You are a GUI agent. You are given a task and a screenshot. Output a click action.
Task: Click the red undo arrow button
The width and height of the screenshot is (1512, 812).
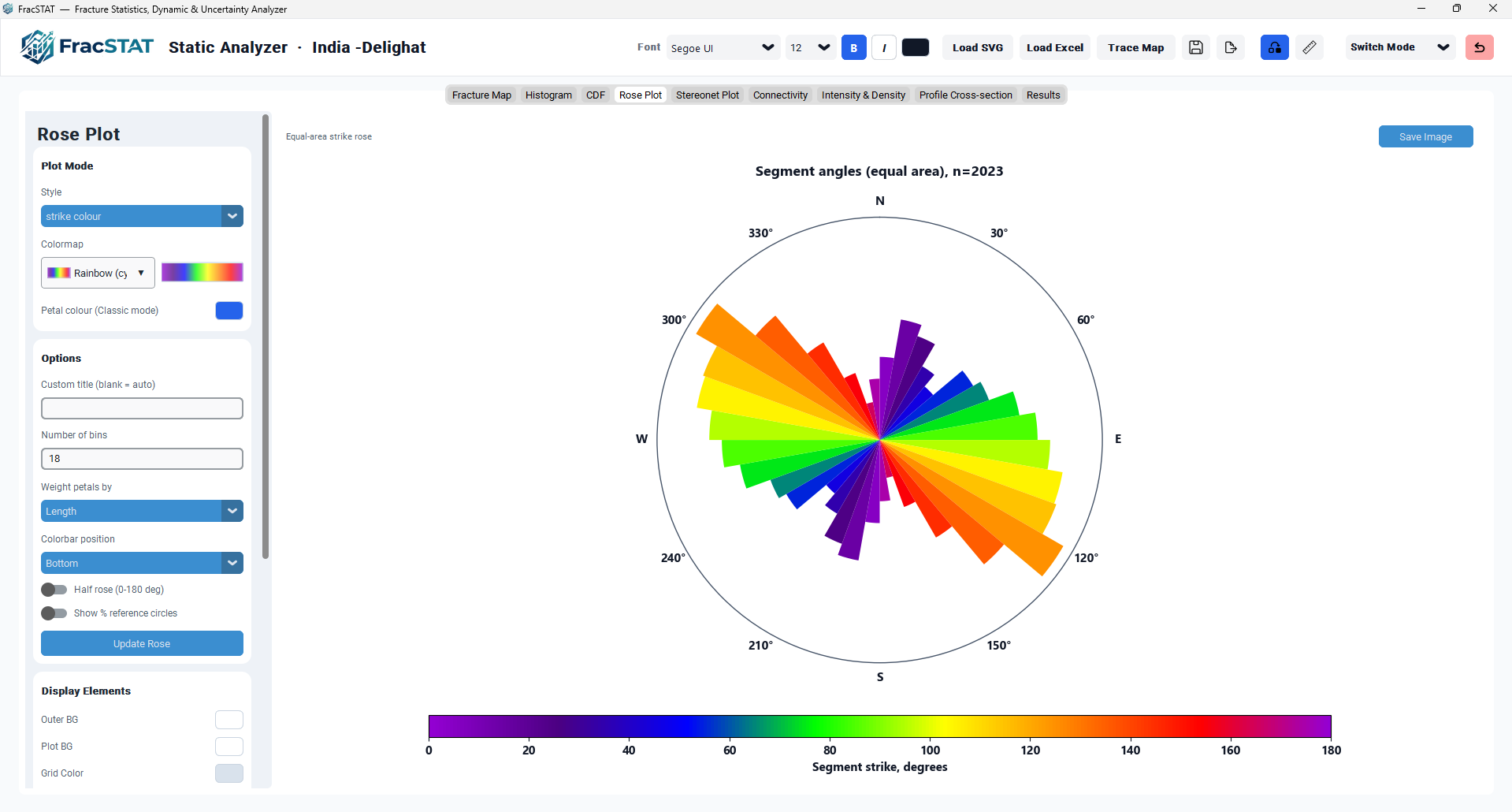pos(1480,47)
